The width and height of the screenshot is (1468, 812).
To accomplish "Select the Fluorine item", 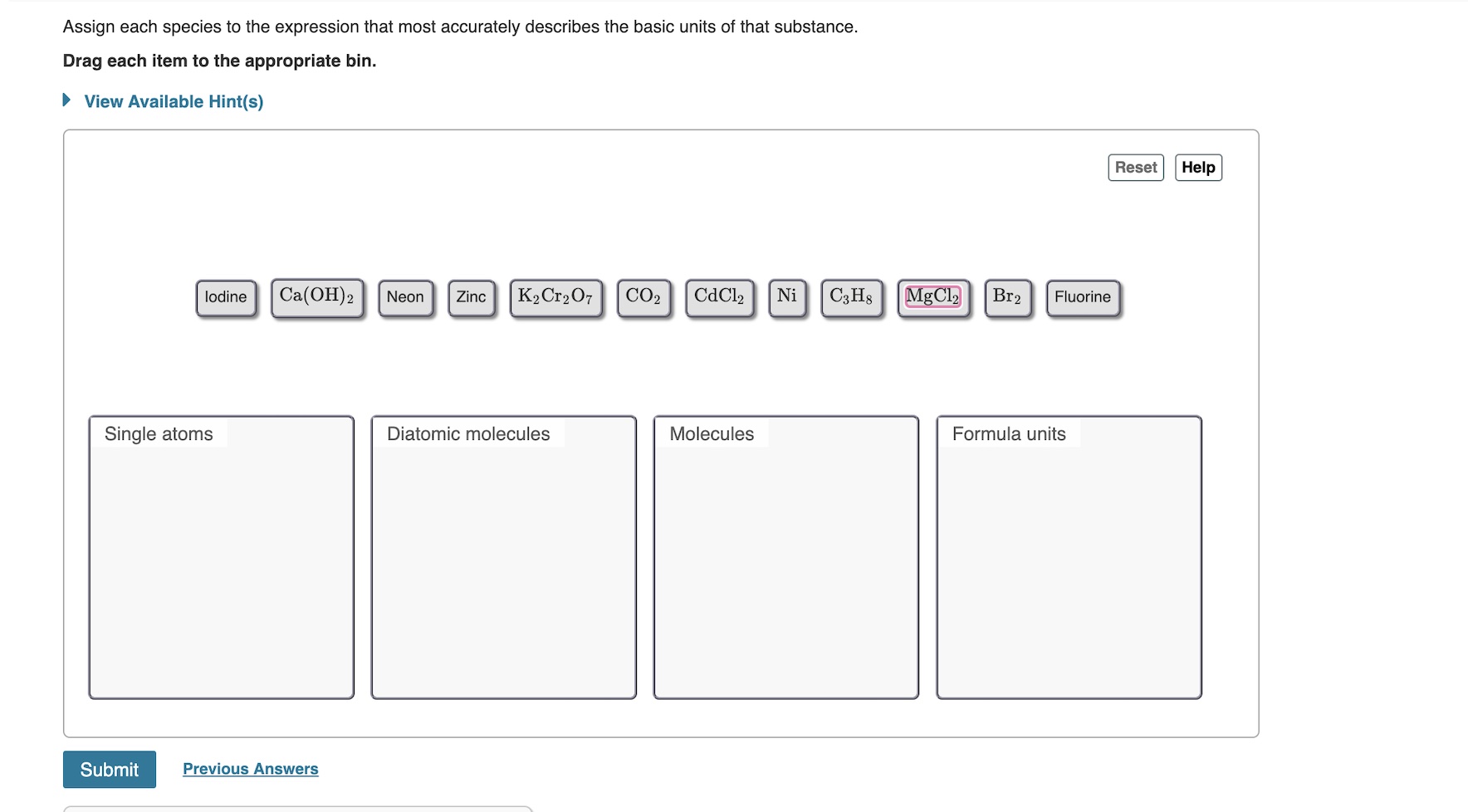I will click(1082, 296).
